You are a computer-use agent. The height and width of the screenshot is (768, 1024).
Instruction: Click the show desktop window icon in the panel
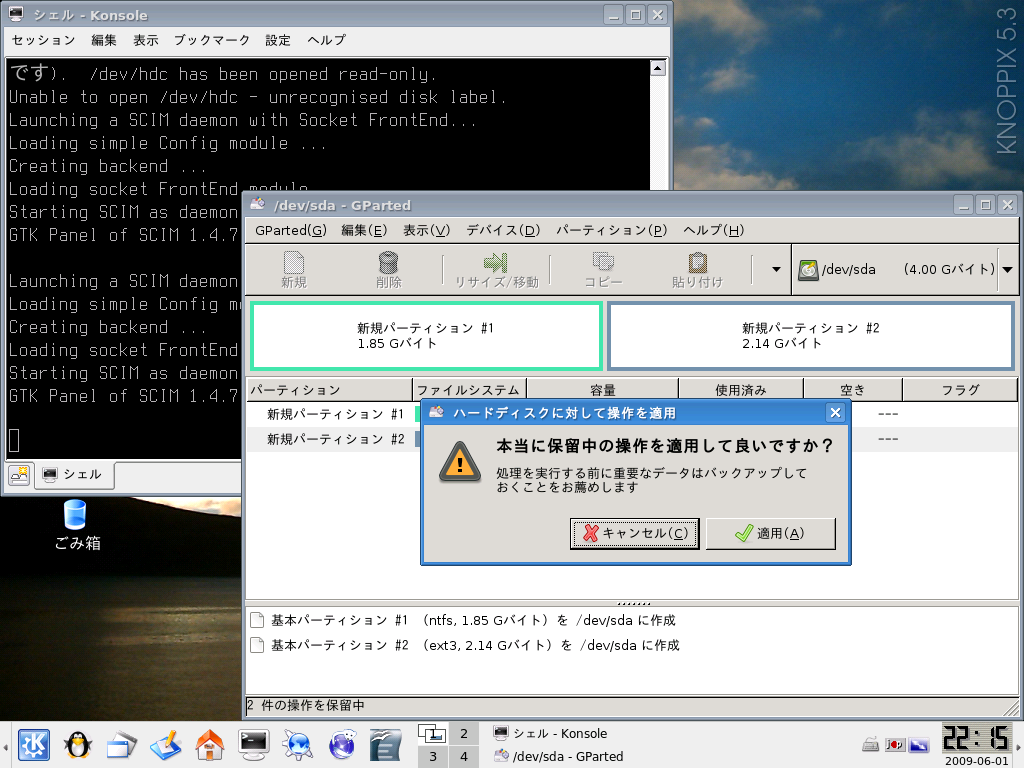[x=121, y=744]
